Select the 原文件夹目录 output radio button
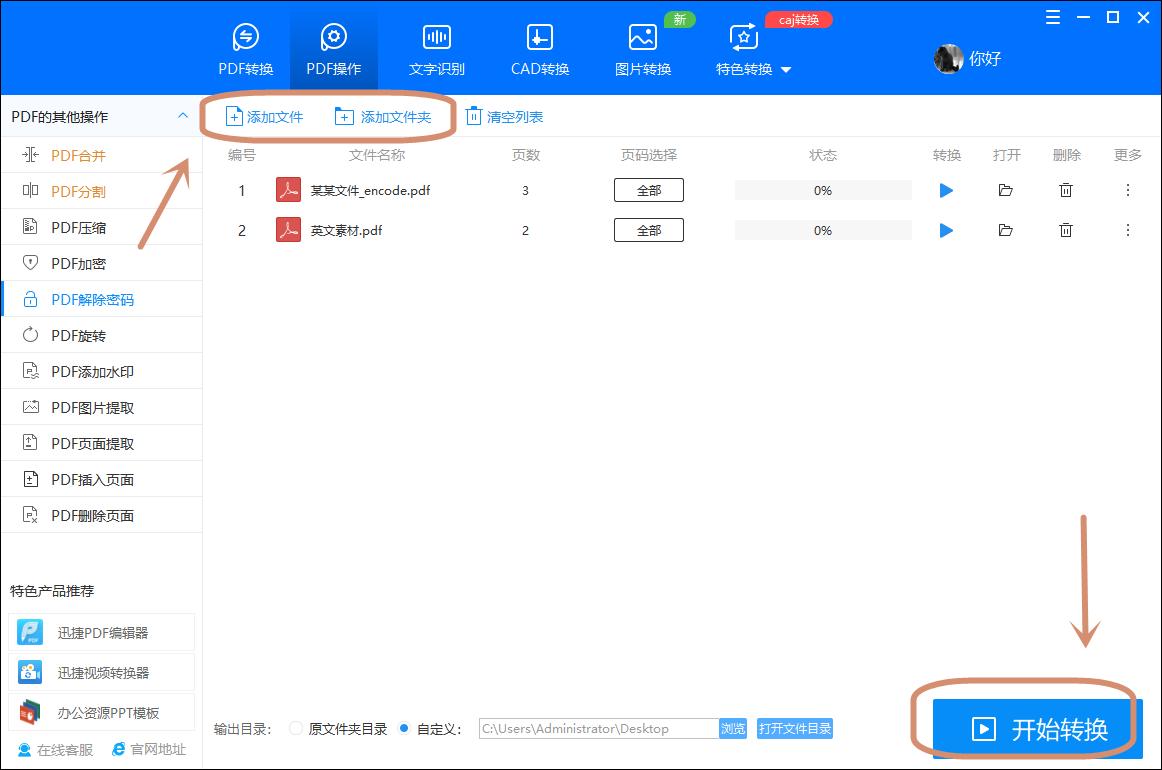 pos(295,729)
